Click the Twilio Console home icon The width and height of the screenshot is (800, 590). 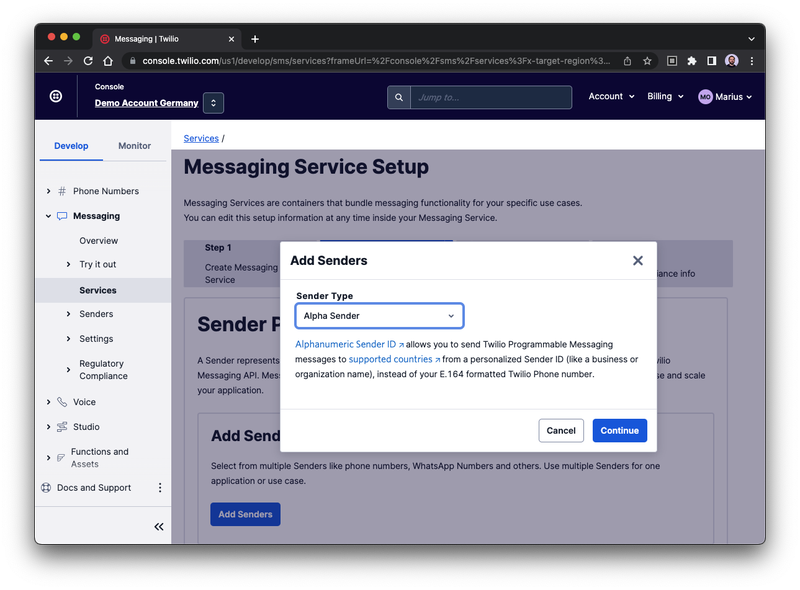tap(56, 96)
